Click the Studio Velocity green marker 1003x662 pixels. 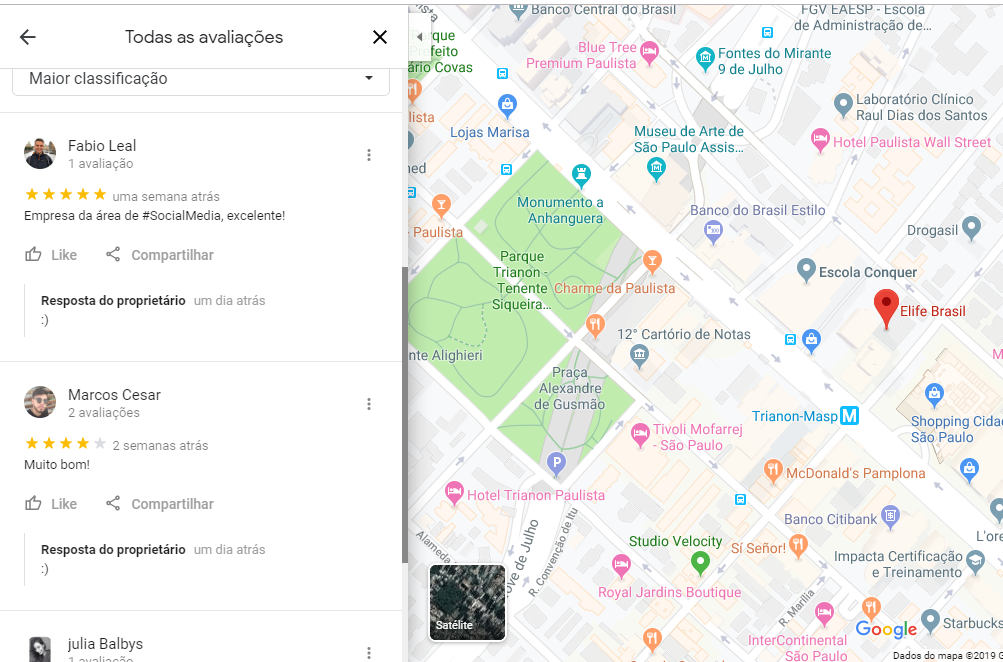700,563
